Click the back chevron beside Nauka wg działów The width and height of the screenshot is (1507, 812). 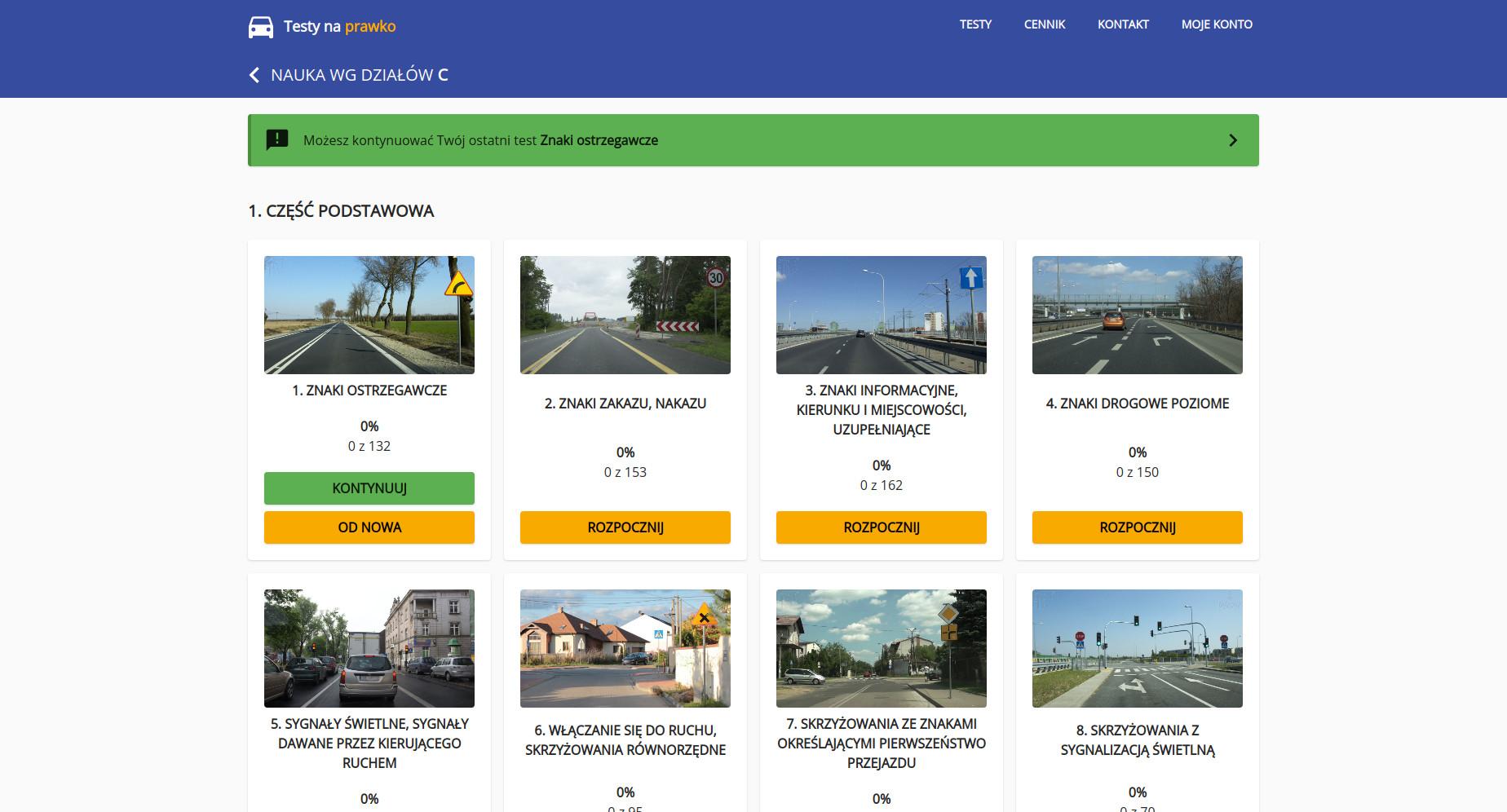pos(254,75)
